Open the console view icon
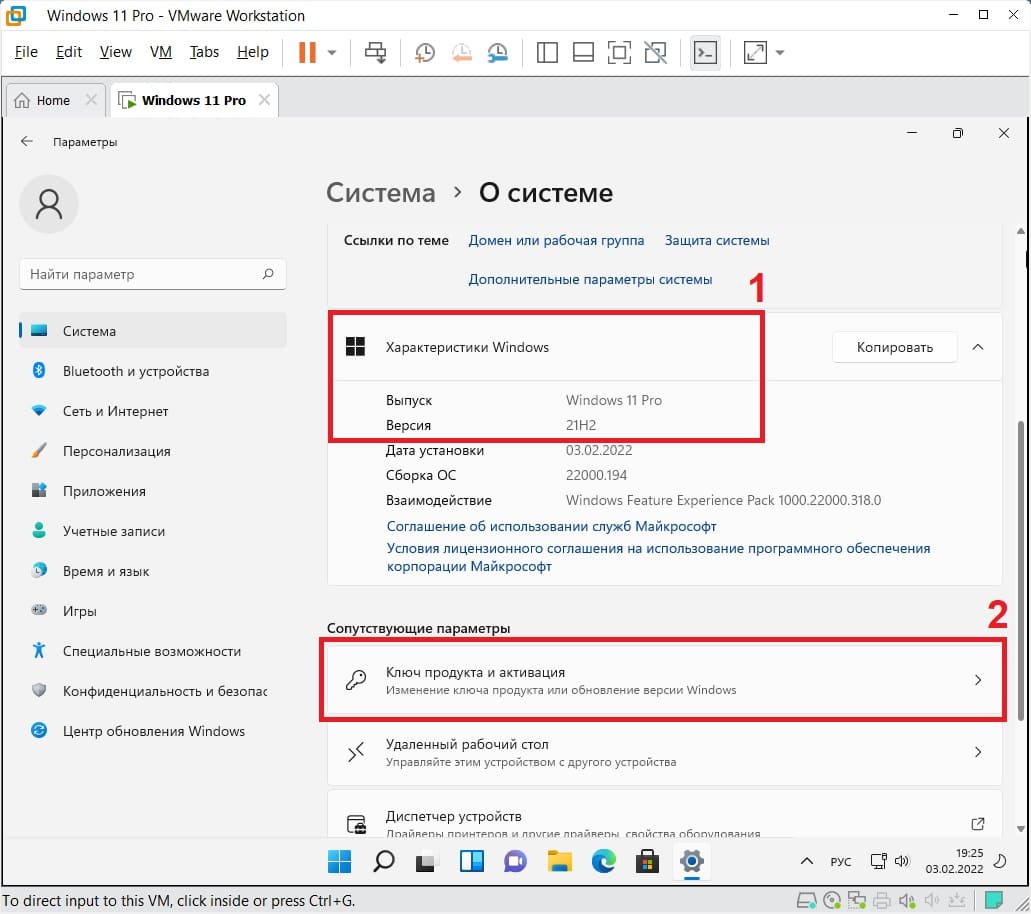This screenshot has width=1031, height=914. pyautogui.click(x=706, y=53)
